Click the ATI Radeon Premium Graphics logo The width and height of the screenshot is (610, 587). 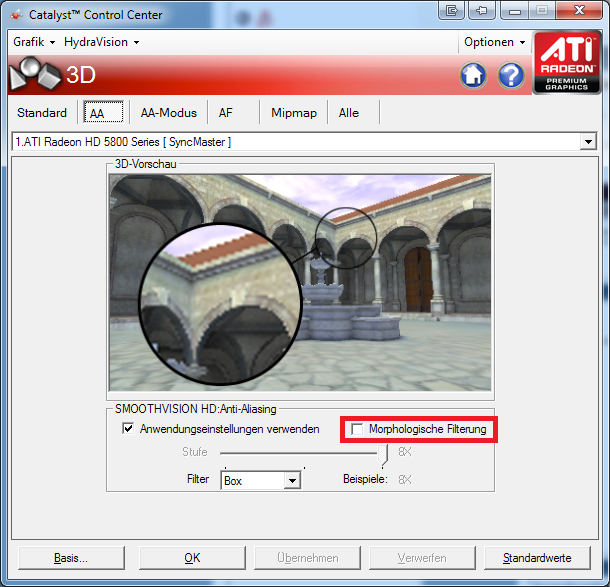coord(567,63)
